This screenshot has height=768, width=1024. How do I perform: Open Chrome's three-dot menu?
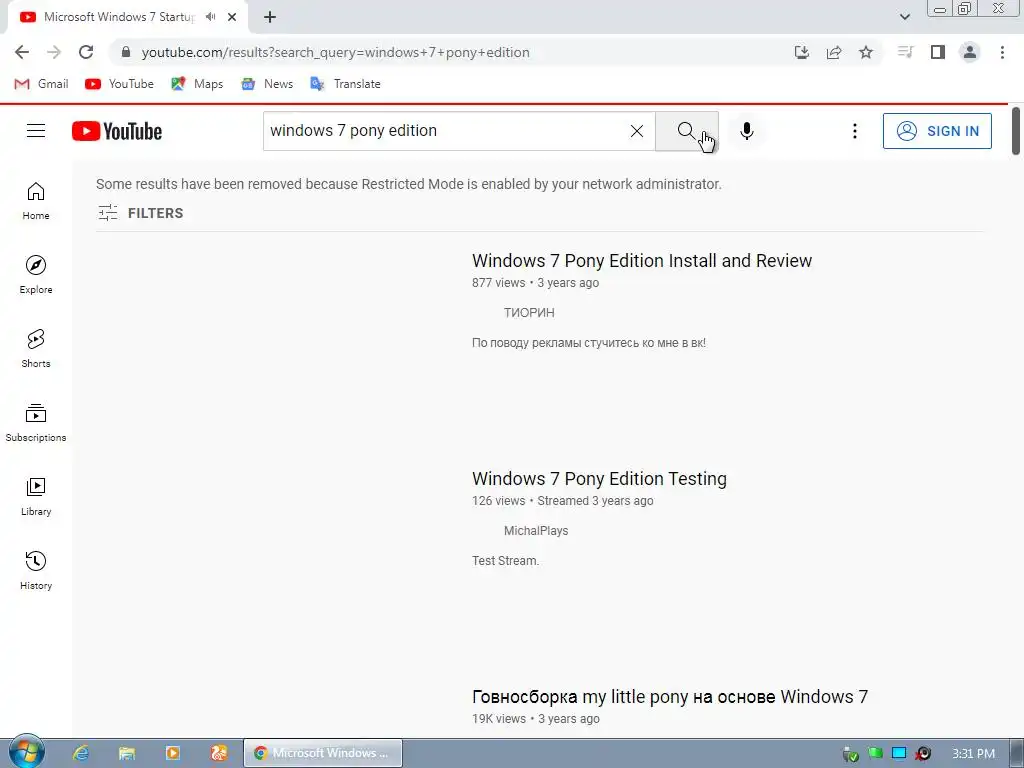[1002, 52]
